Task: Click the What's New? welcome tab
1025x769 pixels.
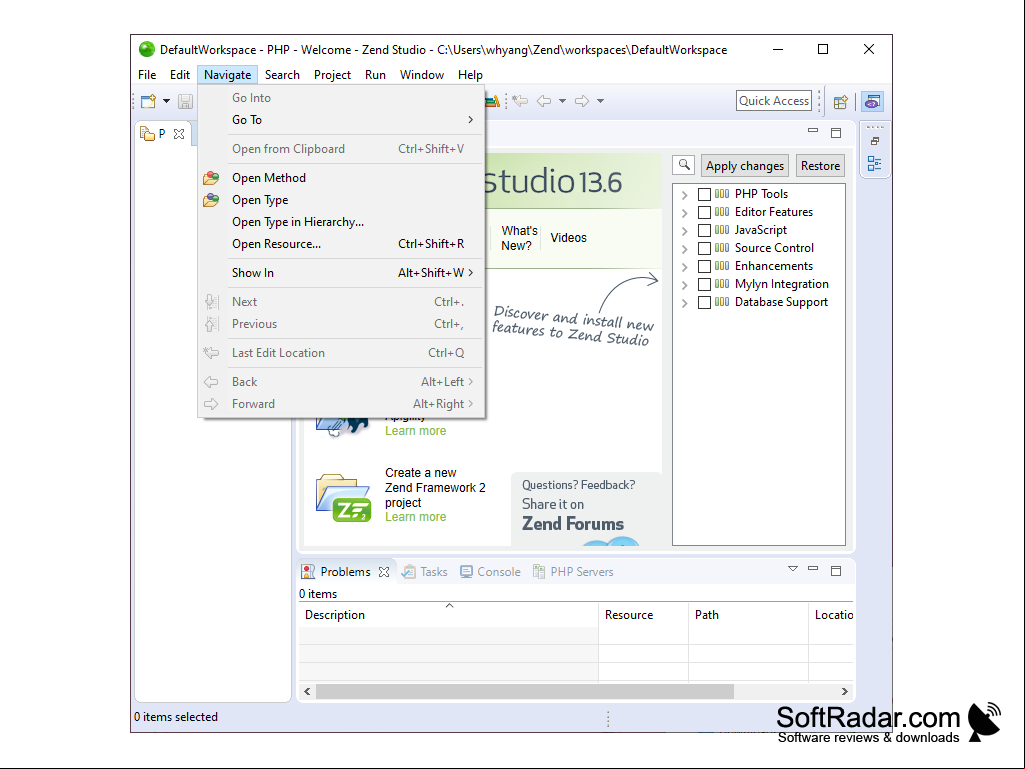Action: pyautogui.click(x=519, y=238)
